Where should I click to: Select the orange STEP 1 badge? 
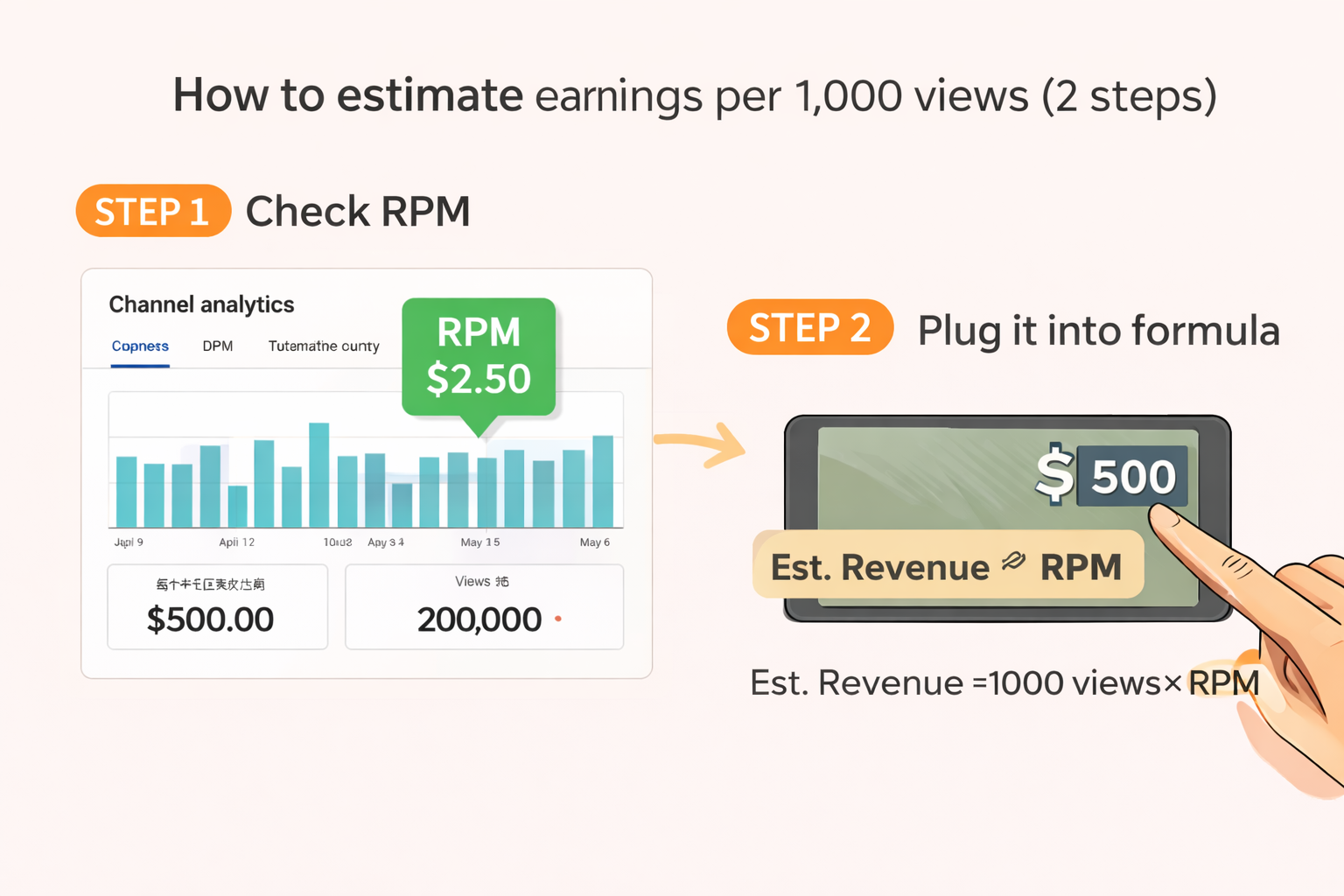[x=152, y=211]
